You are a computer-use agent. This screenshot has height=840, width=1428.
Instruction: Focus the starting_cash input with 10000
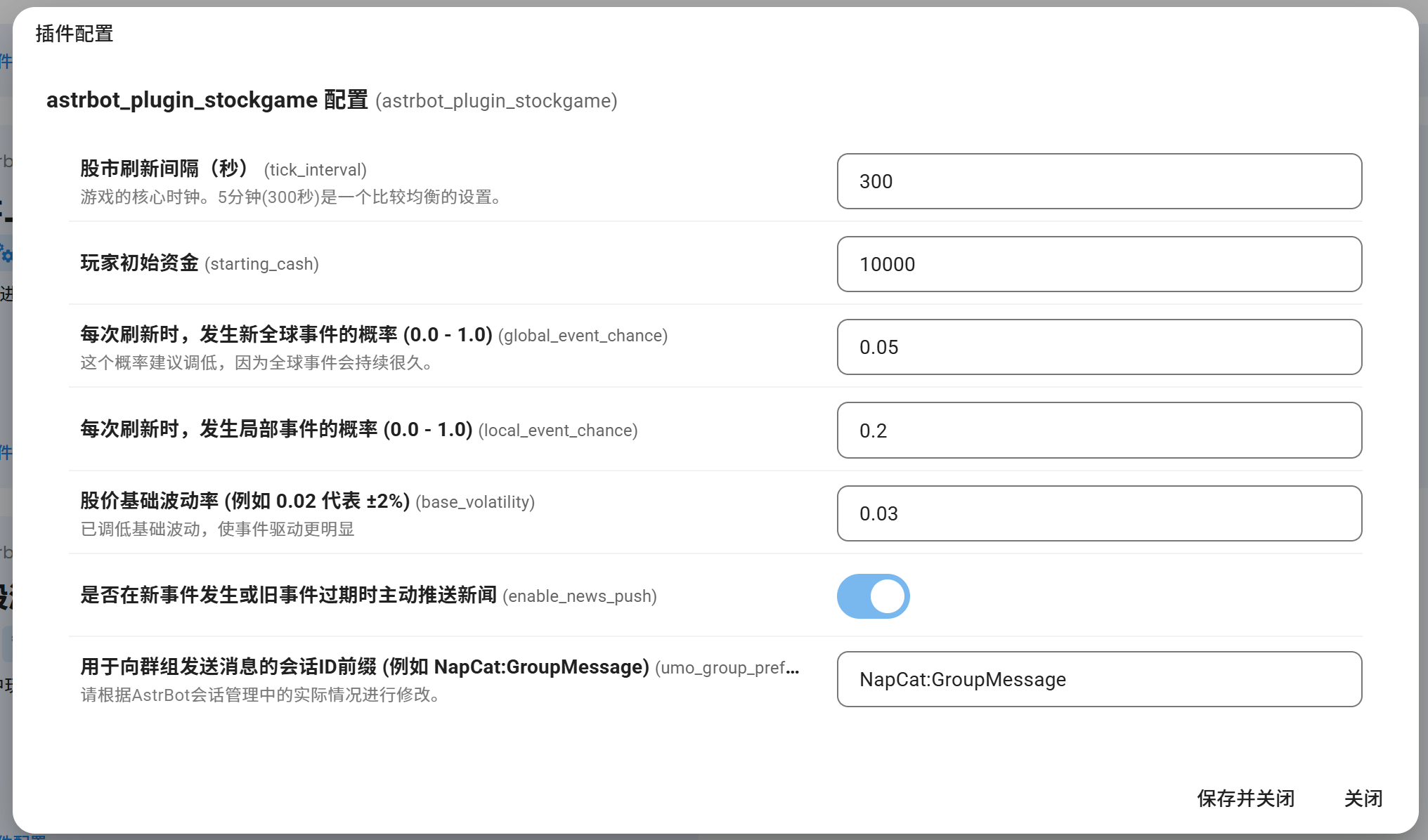[x=1098, y=264]
